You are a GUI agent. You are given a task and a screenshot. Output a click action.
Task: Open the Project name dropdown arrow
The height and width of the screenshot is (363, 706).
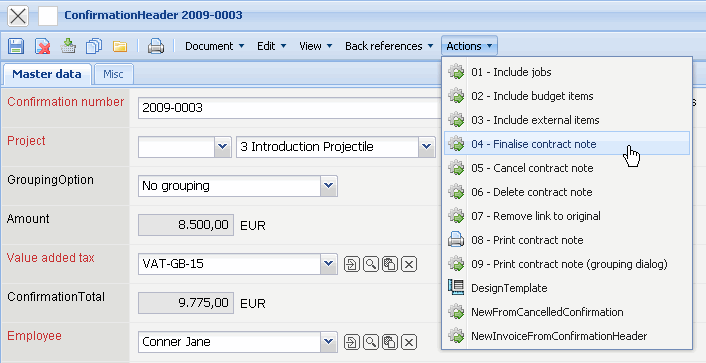pyautogui.click(x=426, y=147)
